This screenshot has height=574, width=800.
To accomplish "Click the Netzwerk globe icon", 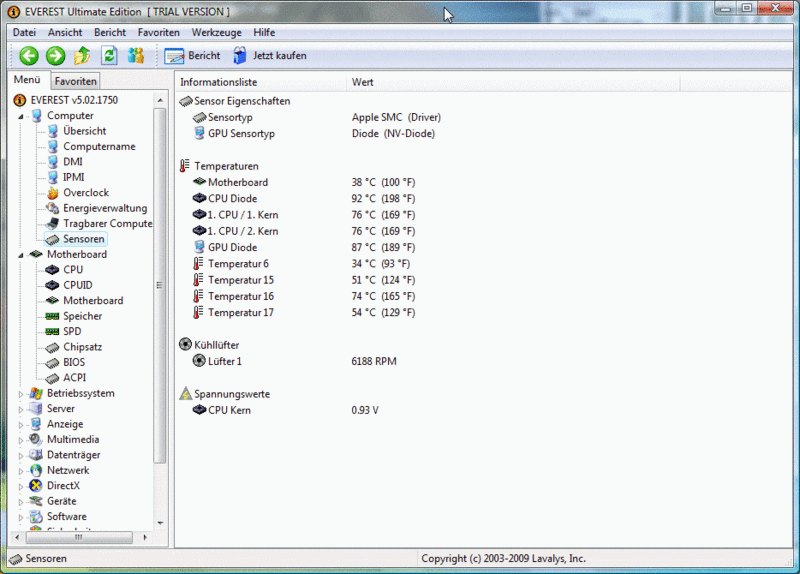I will [36, 470].
